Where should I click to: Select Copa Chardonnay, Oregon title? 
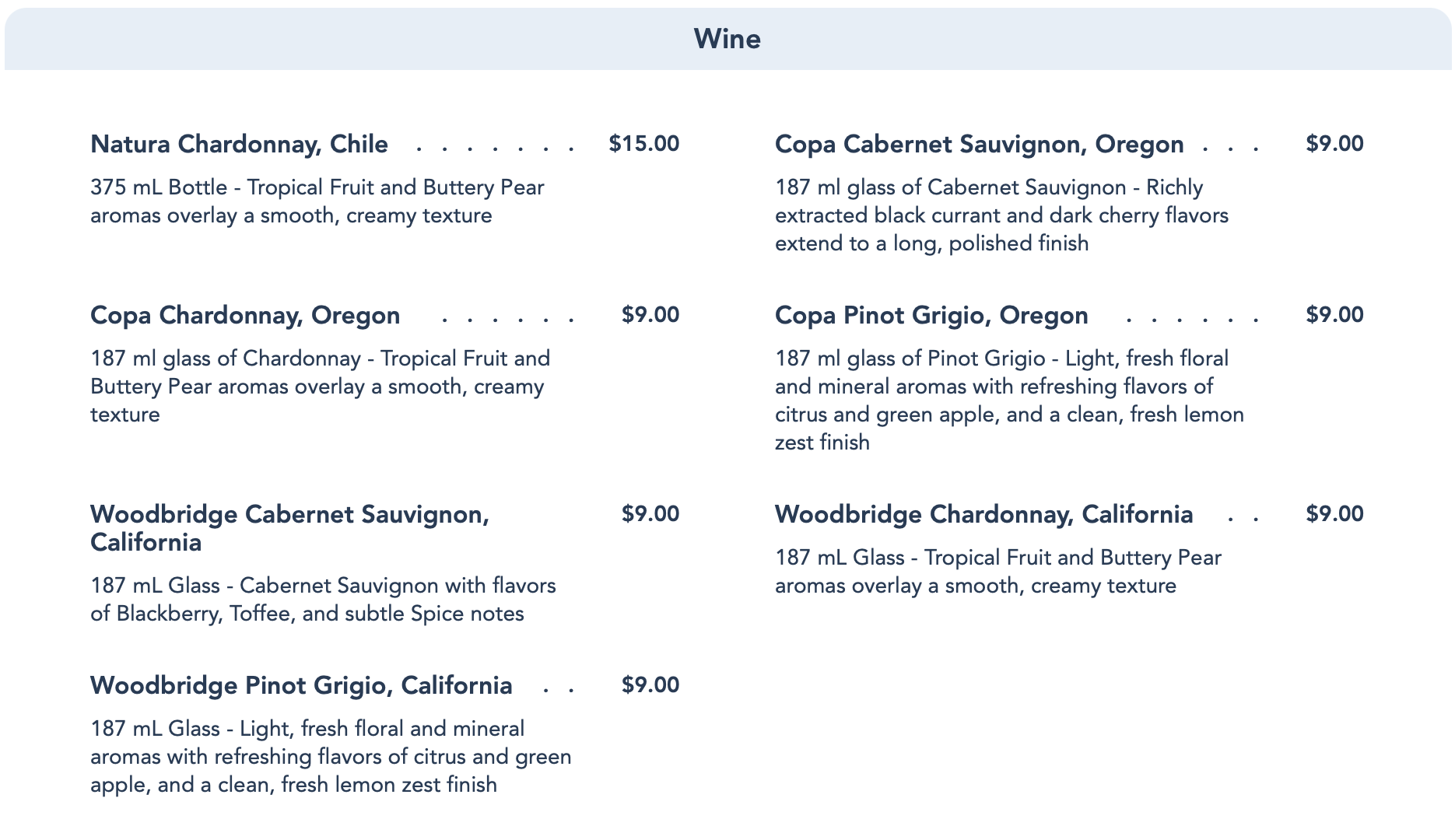click(x=245, y=315)
